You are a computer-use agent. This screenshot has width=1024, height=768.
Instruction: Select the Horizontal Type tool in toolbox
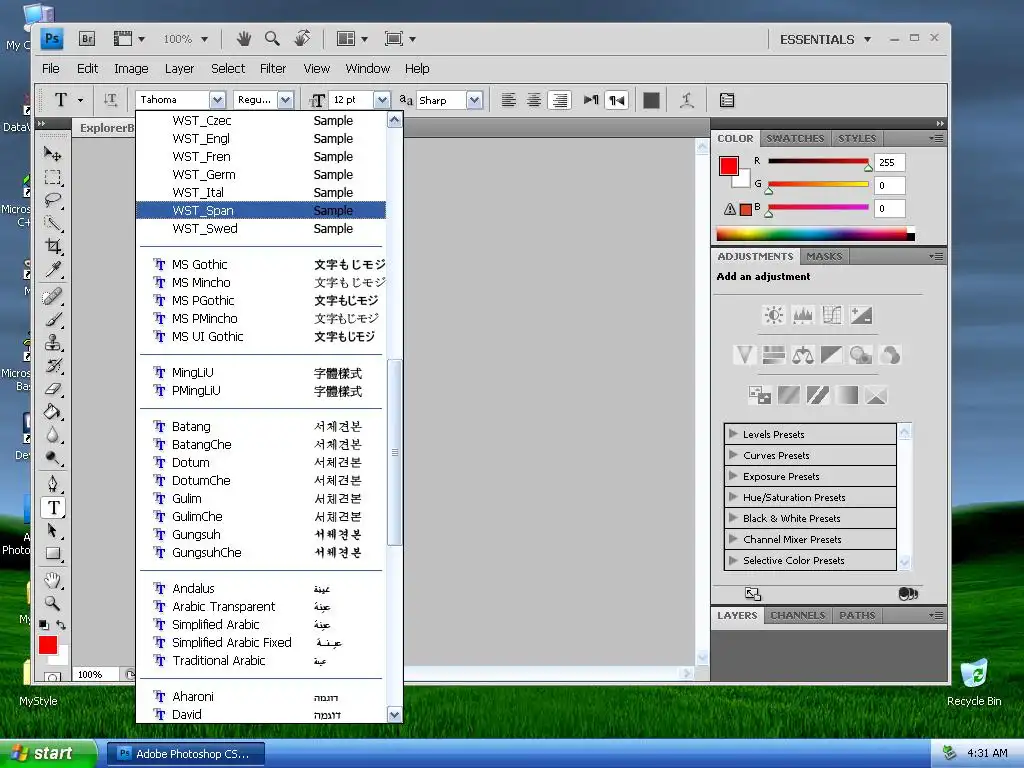[x=54, y=507]
